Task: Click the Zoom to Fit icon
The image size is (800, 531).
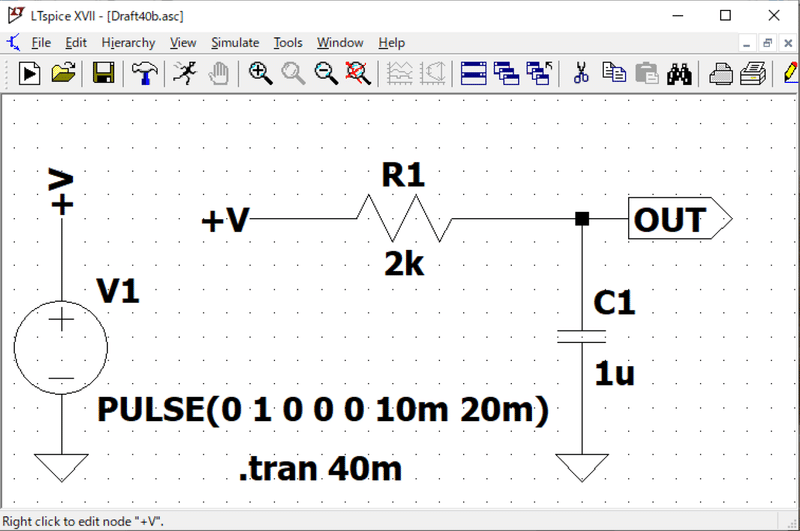Action: (x=358, y=74)
